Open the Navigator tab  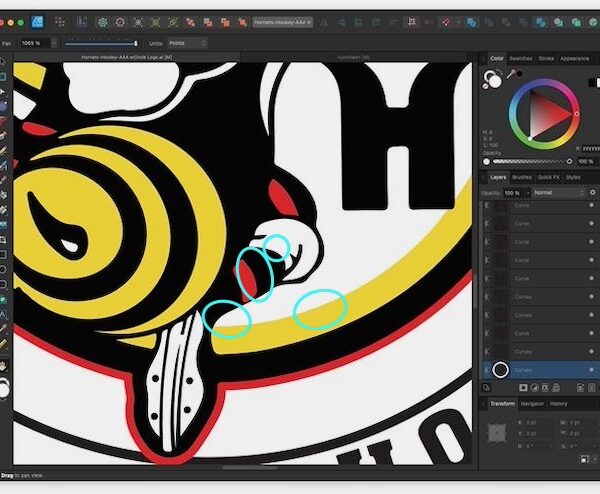(532, 404)
